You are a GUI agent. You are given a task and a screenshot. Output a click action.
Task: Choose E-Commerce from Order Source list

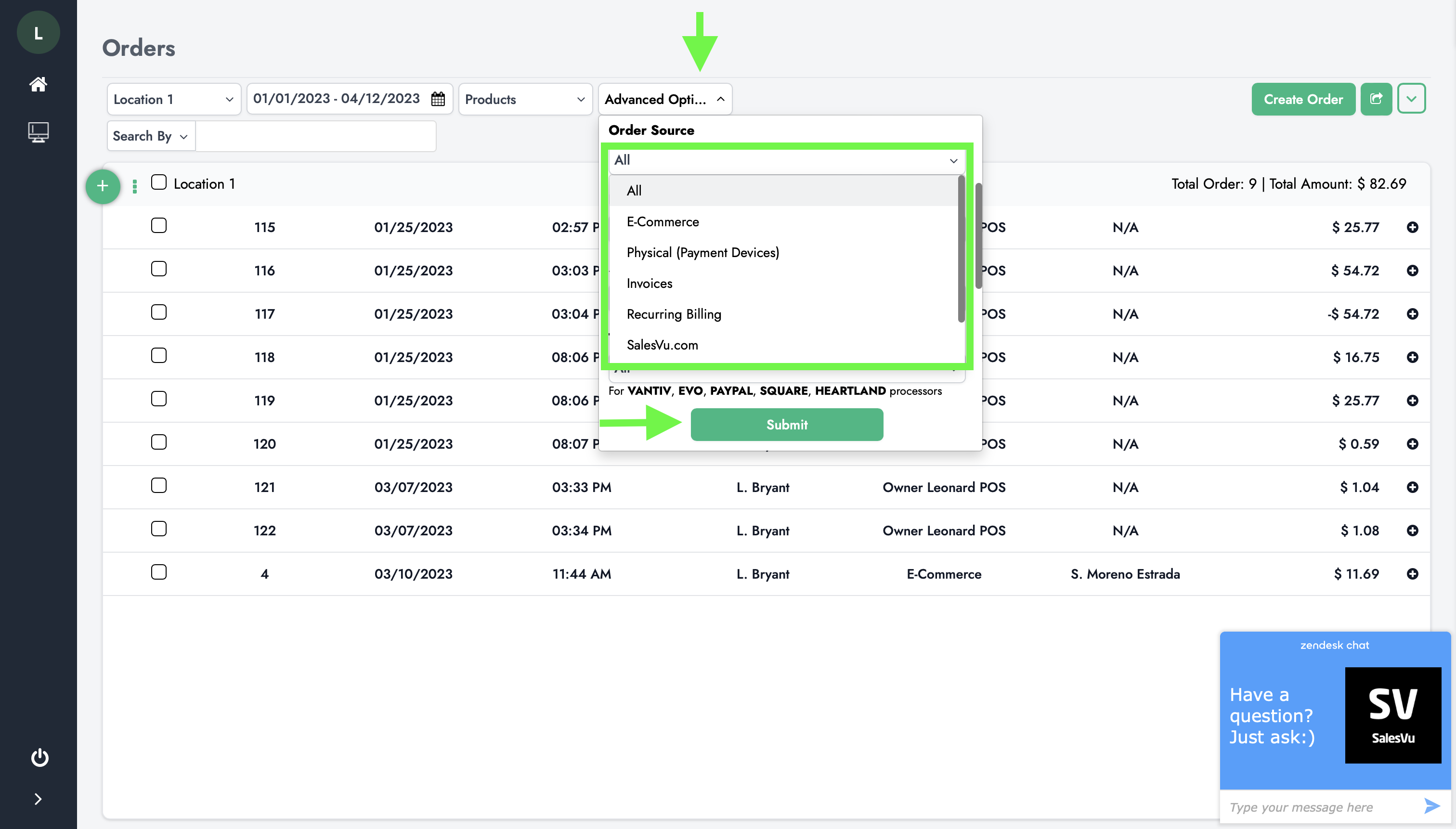663,221
